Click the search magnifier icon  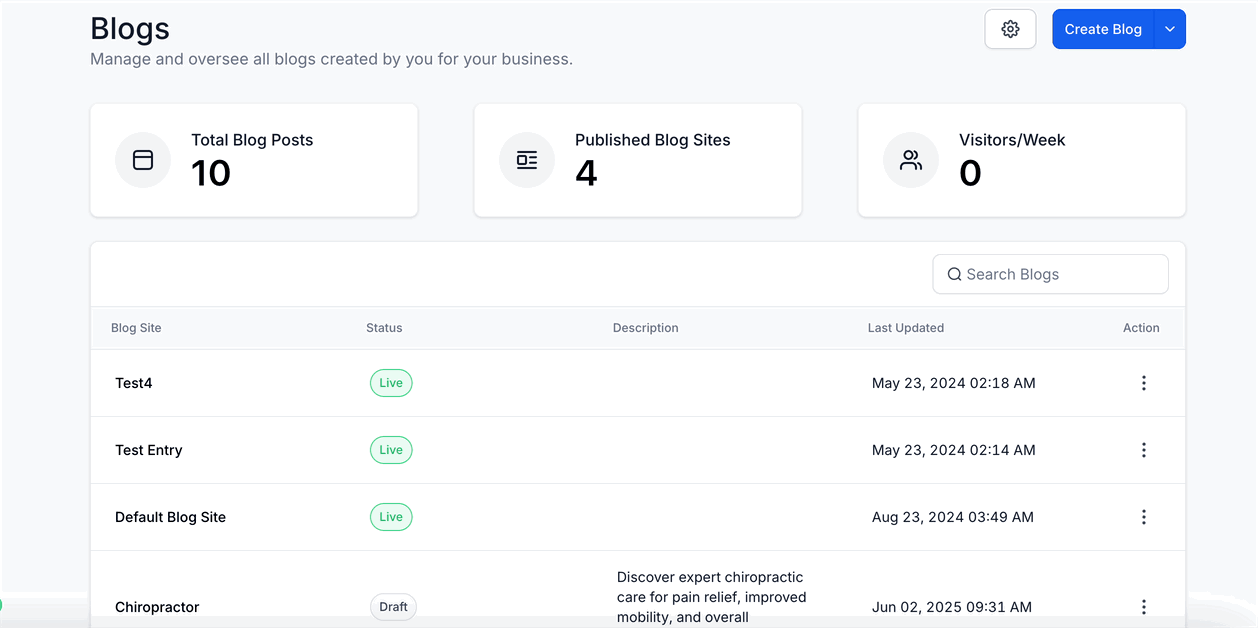pyautogui.click(x=954, y=274)
